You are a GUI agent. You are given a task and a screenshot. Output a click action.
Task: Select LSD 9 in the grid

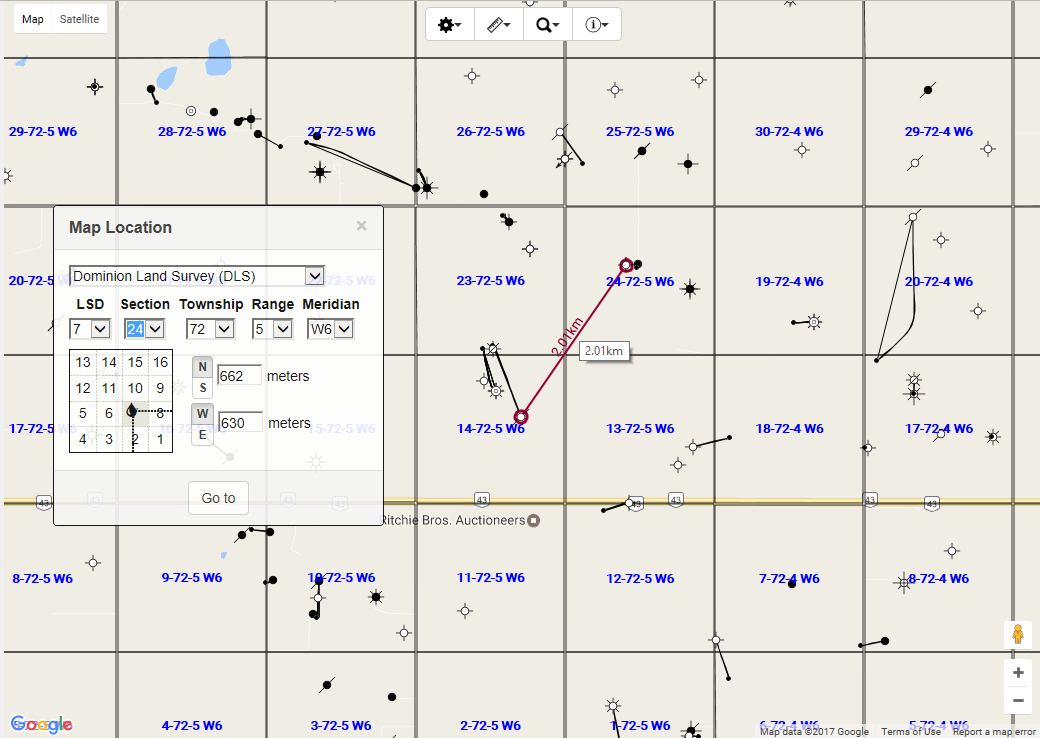tap(161, 388)
